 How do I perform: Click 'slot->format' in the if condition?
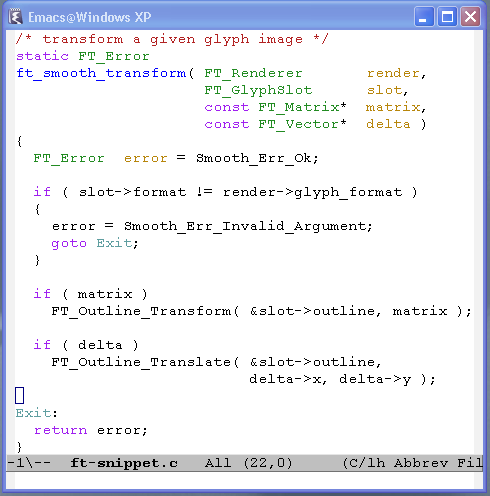[x=132, y=192]
